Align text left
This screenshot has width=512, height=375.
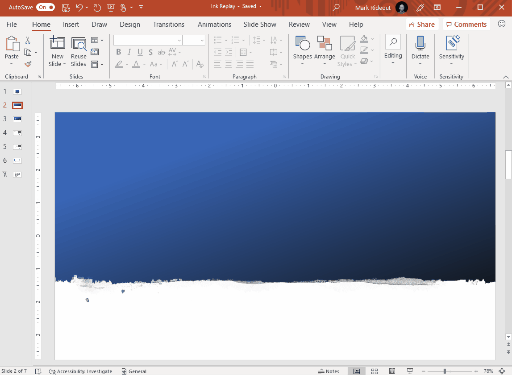pos(217,64)
